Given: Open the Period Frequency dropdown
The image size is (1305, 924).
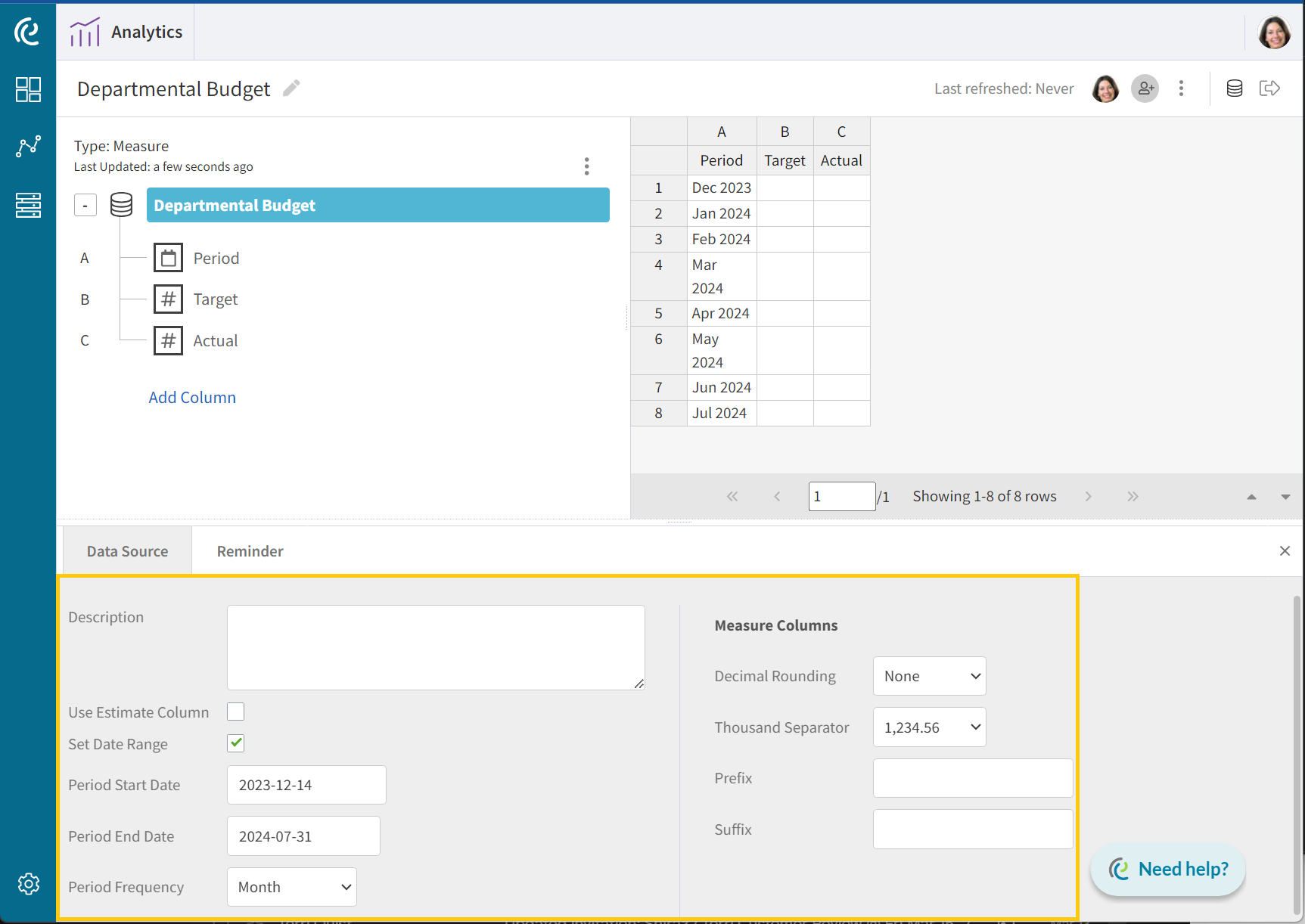Looking at the screenshot, I should pos(291,886).
